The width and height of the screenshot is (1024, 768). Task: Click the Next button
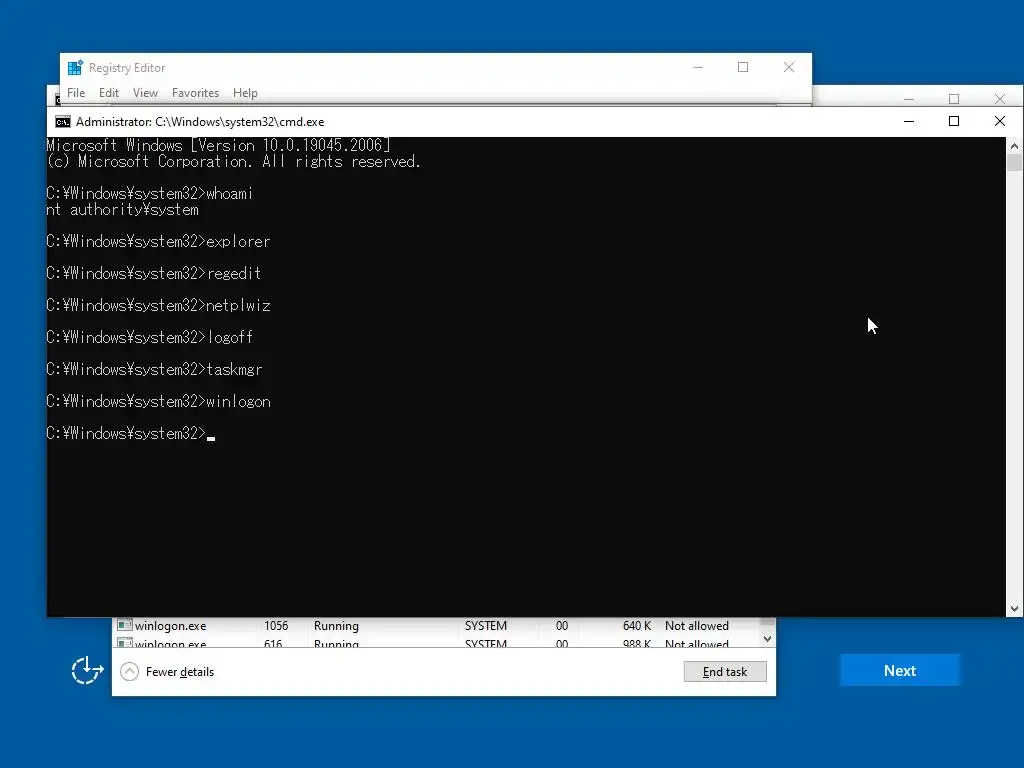click(x=899, y=671)
